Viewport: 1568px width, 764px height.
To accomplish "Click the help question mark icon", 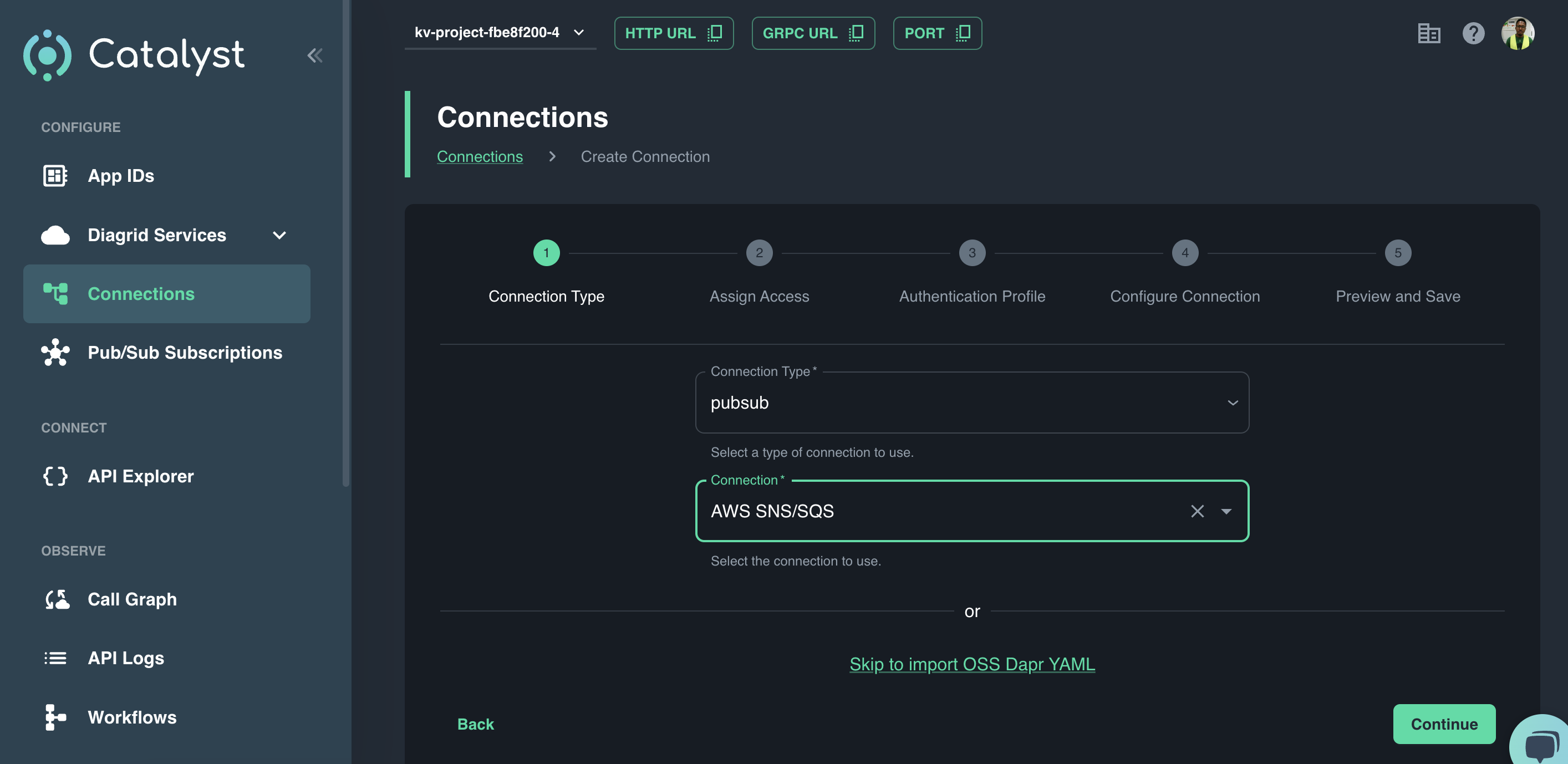I will click(x=1473, y=33).
